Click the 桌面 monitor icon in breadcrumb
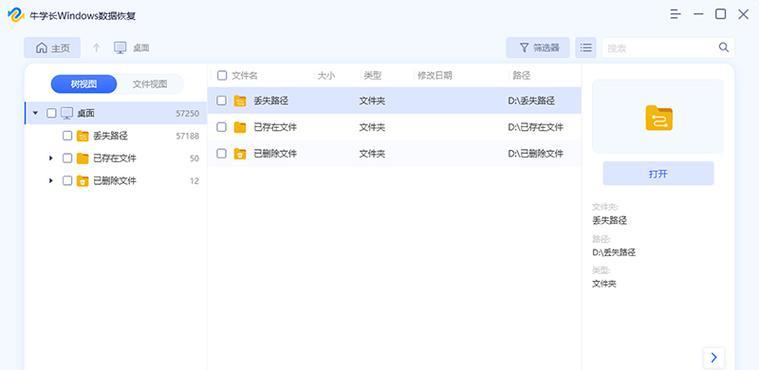This screenshot has width=759, height=370. pyautogui.click(x=120, y=48)
